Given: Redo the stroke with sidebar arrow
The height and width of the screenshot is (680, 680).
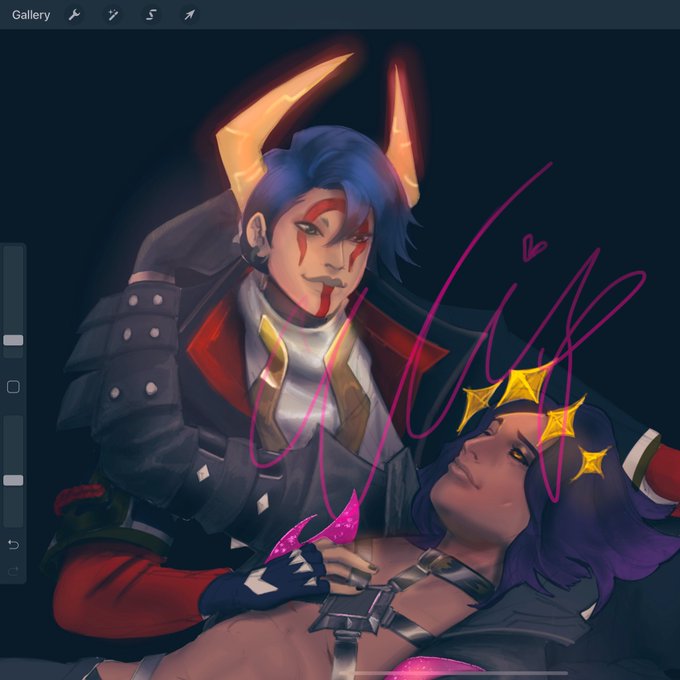Looking at the screenshot, I should coord(13,571).
